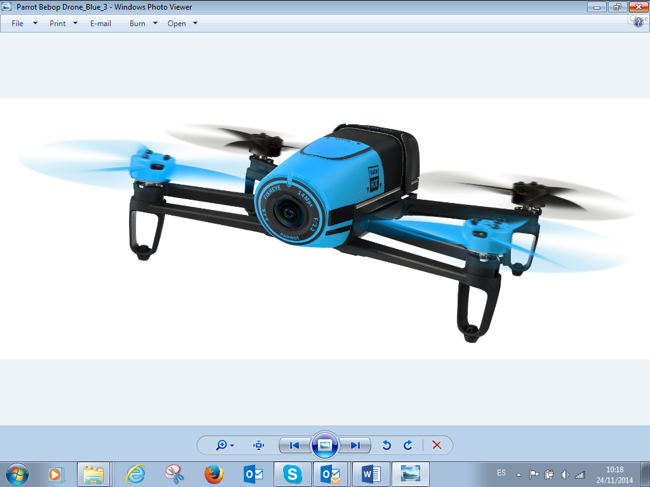Show hidden system tray icons
Screen dimensions: 650x487
[x=519, y=475]
